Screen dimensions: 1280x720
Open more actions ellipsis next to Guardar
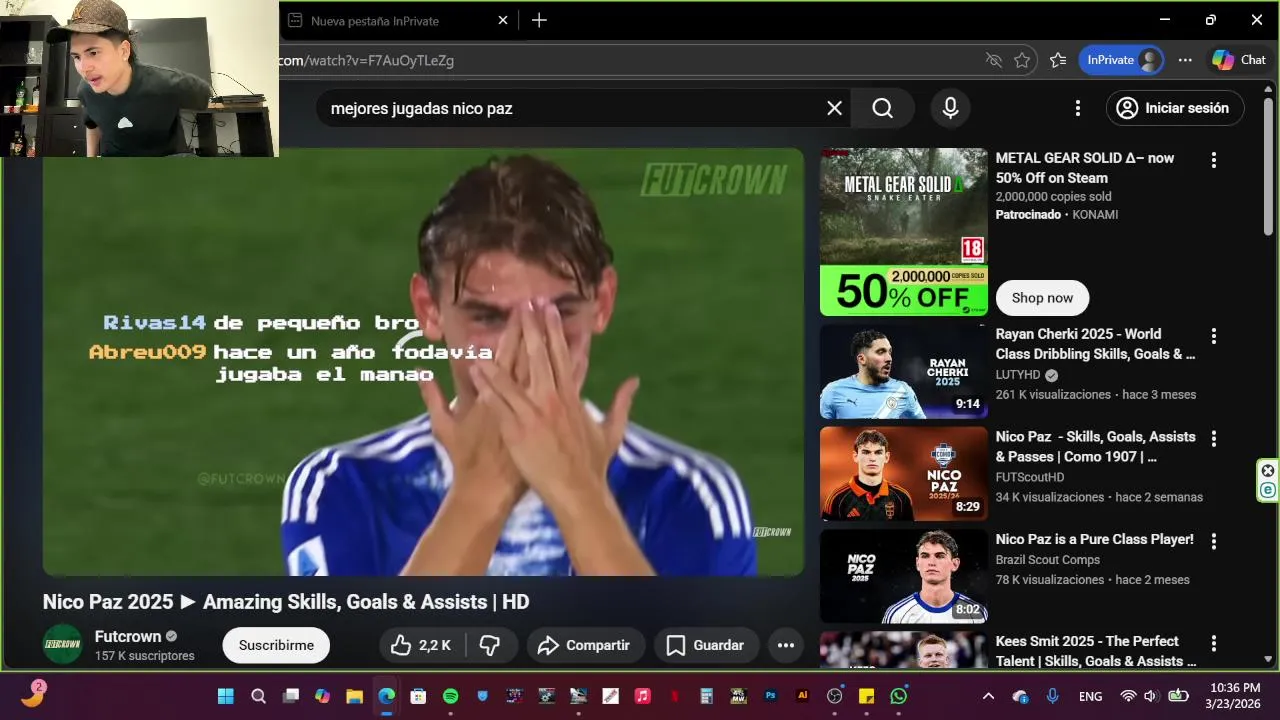786,645
